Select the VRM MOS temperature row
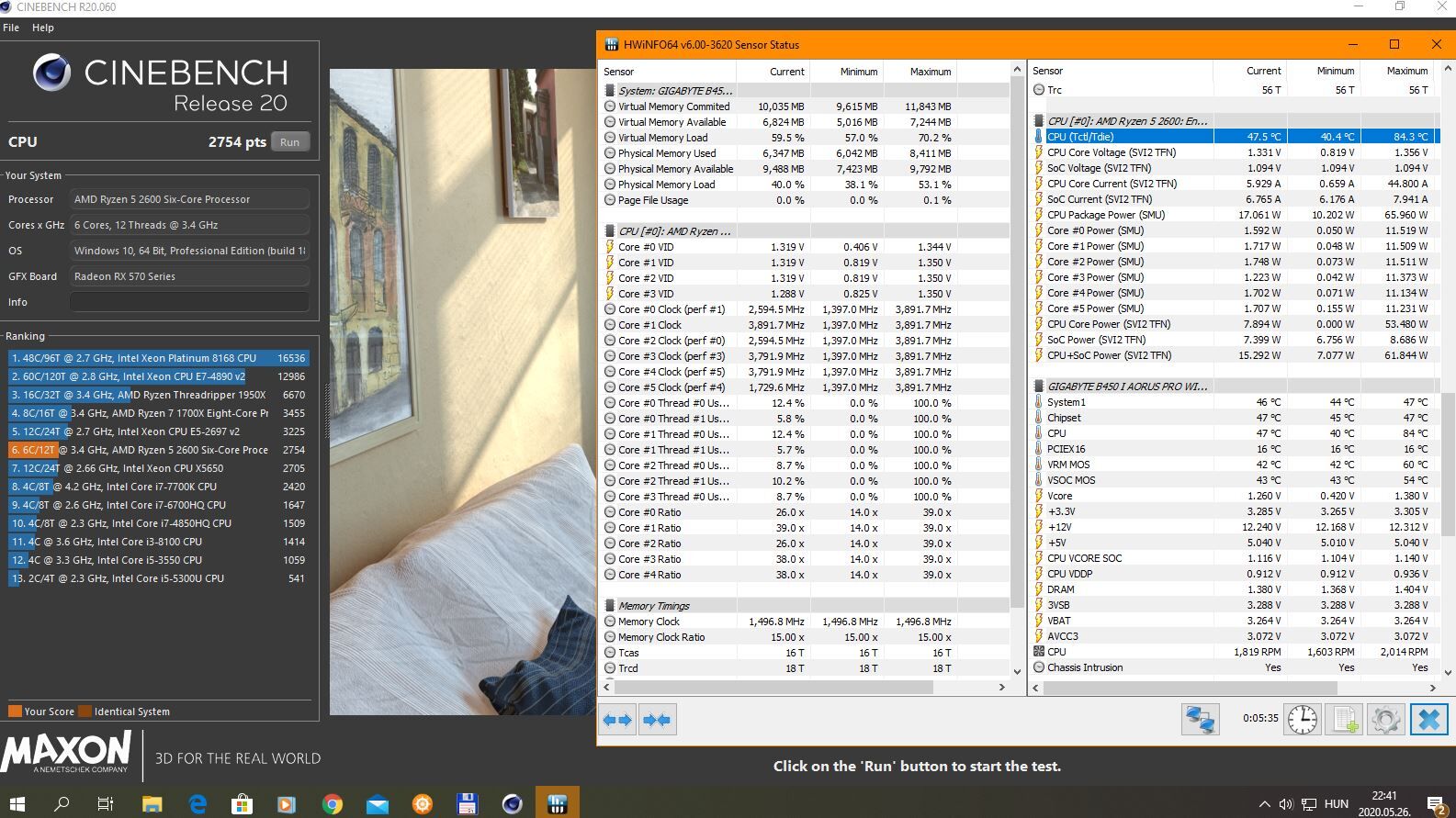1456x818 pixels. point(1235,465)
